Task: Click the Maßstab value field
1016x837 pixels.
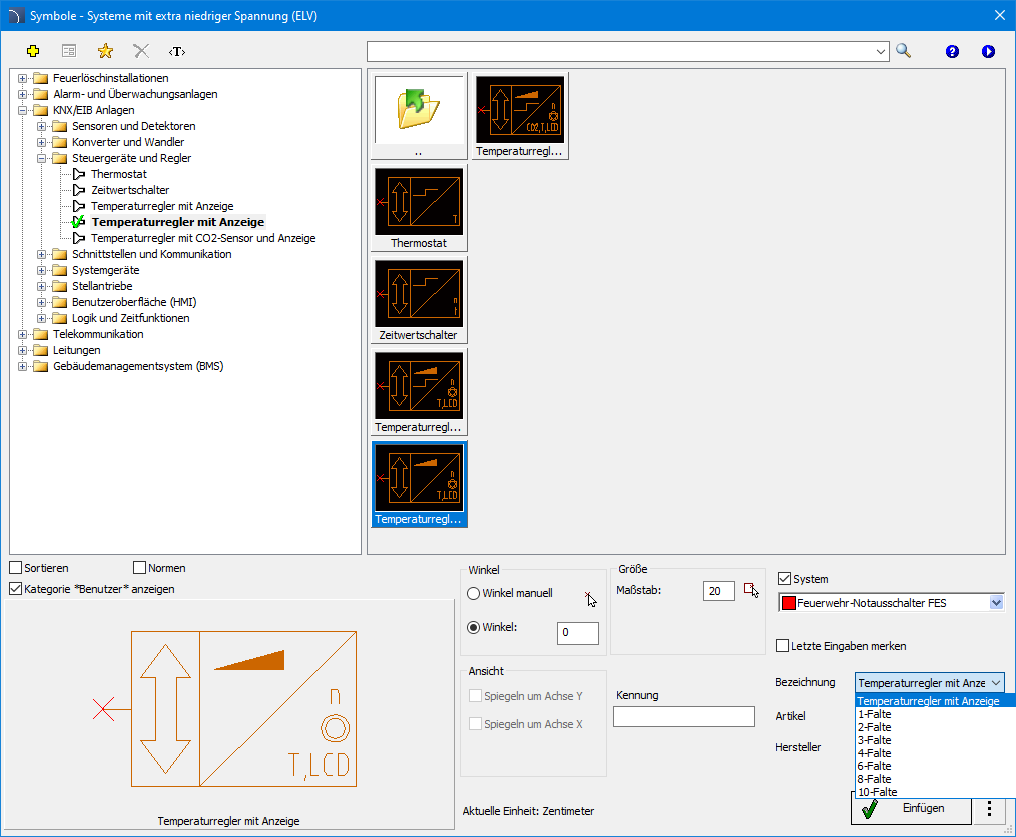Action: point(719,591)
